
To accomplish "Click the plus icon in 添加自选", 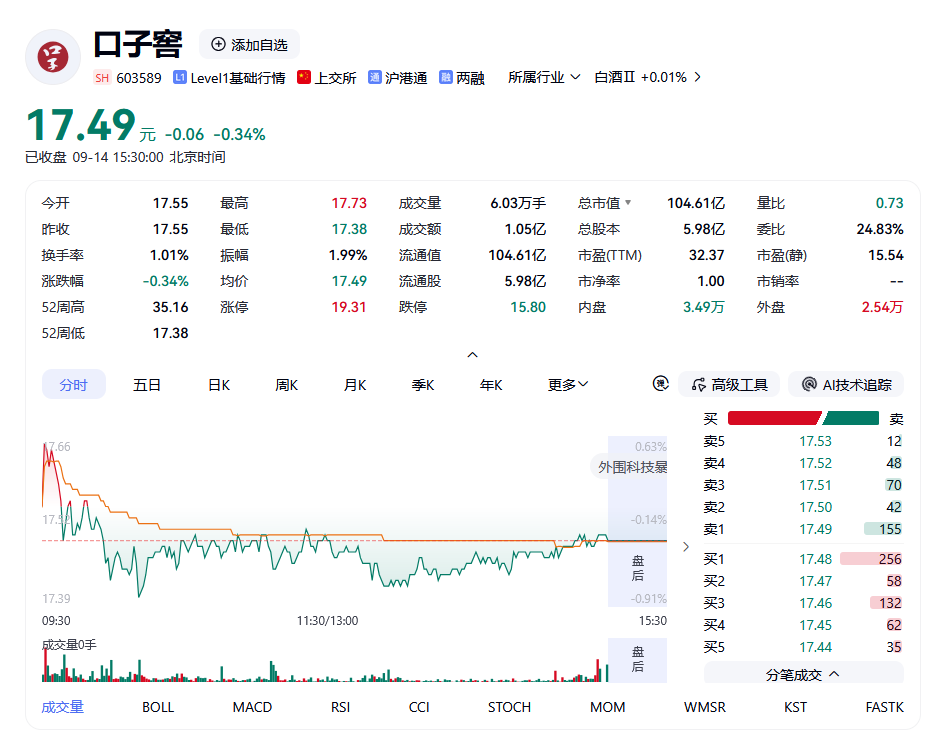I will coord(218,44).
